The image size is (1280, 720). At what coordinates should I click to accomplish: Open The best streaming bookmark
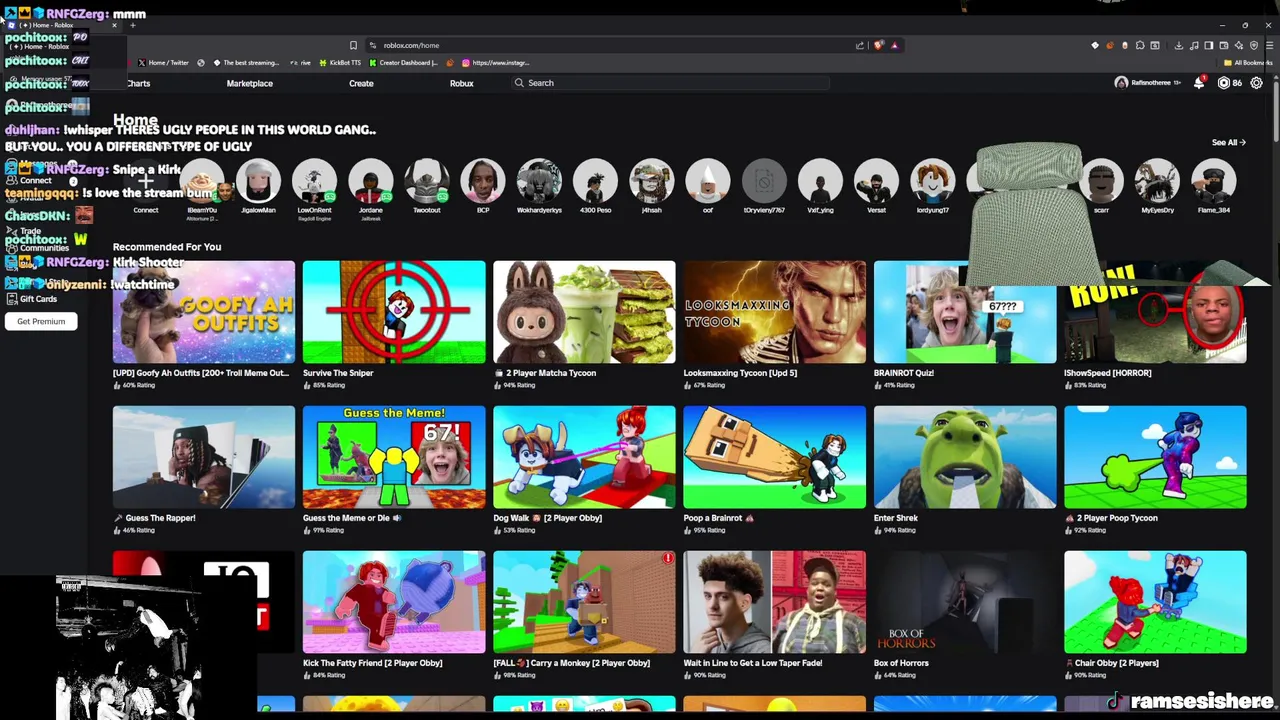tap(246, 62)
